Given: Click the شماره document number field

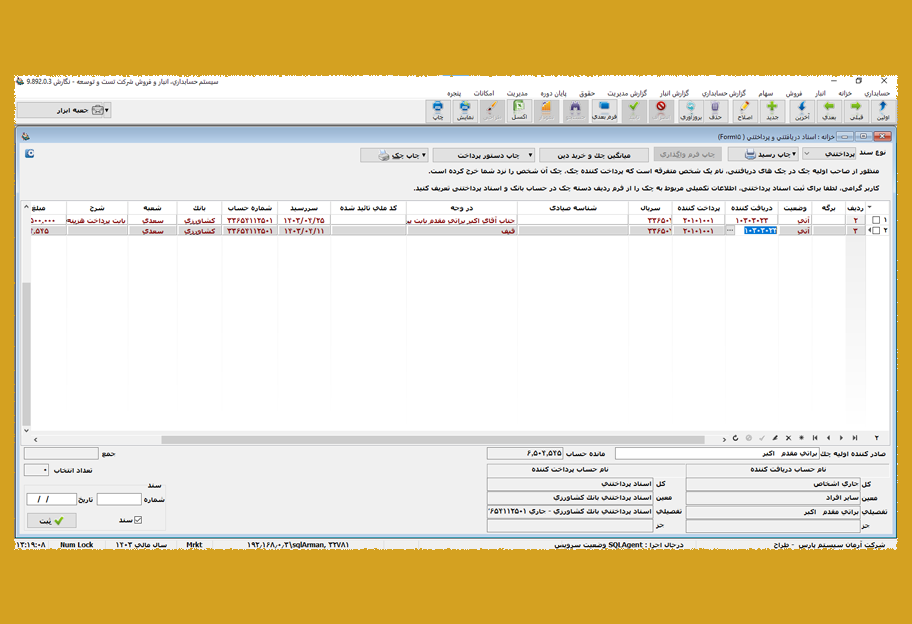Looking at the screenshot, I should click(x=119, y=499).
